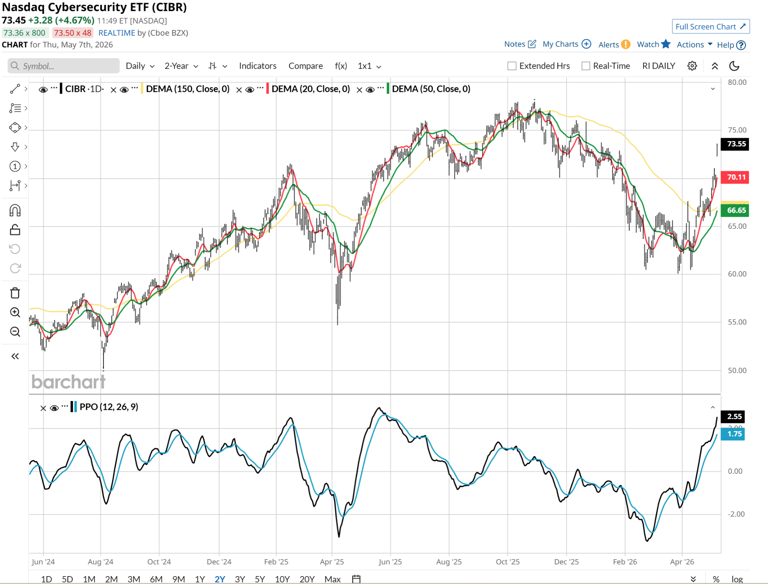The height and width of the screenshot is (584, 768).
Task: Click the redo arrow icon
Action: [15, 268]
